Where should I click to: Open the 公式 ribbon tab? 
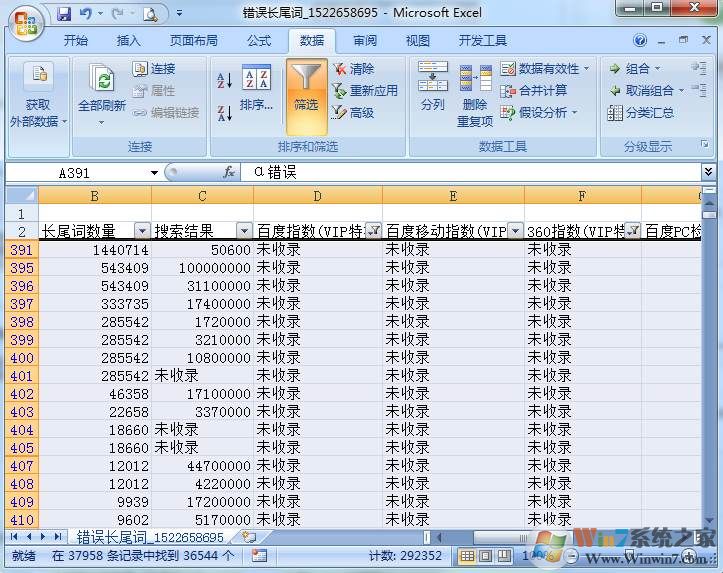258,41
